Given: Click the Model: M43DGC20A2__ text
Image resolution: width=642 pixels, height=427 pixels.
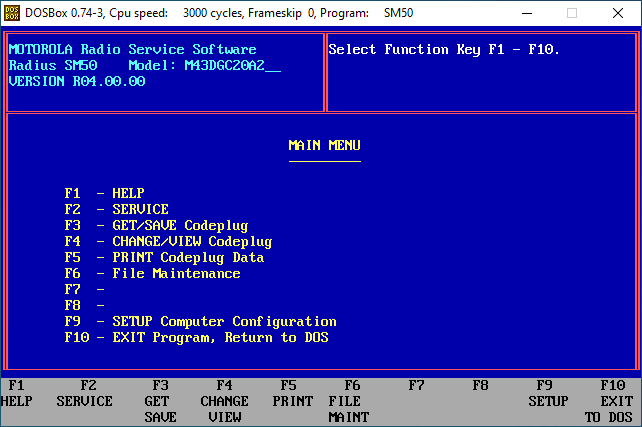Looking at the screenshot, I should [204, 66].
